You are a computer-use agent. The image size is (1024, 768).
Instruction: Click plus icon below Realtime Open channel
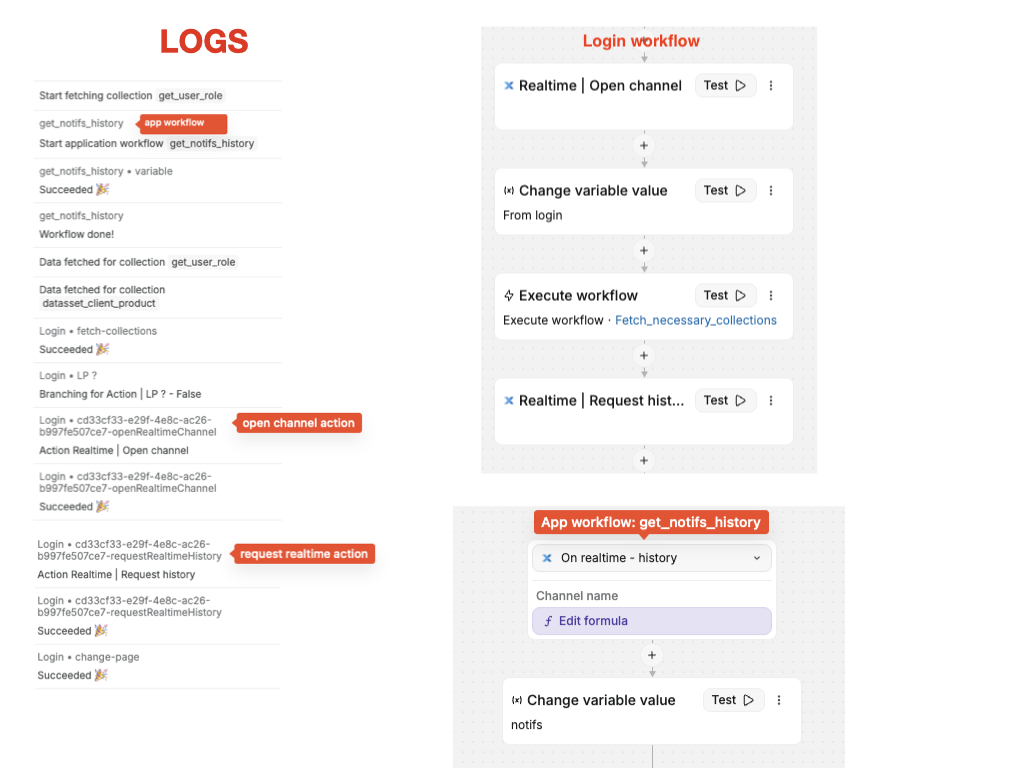pos(644,146)
